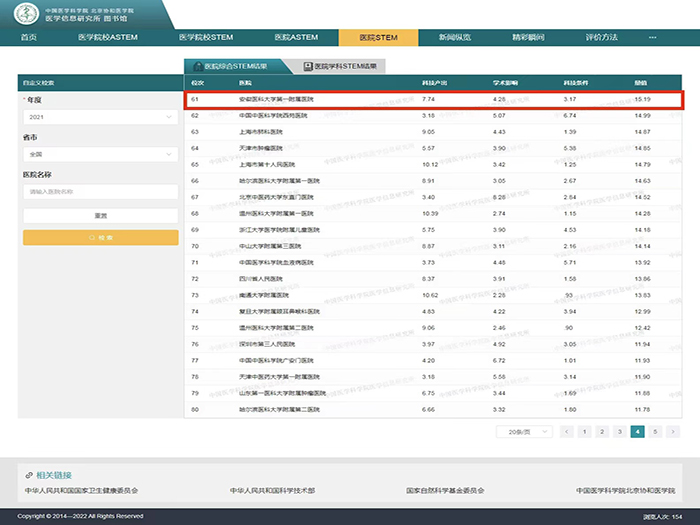
Task: Click the icon on 医院综合STEM结果 tab
Action: [x=197, y=66]
